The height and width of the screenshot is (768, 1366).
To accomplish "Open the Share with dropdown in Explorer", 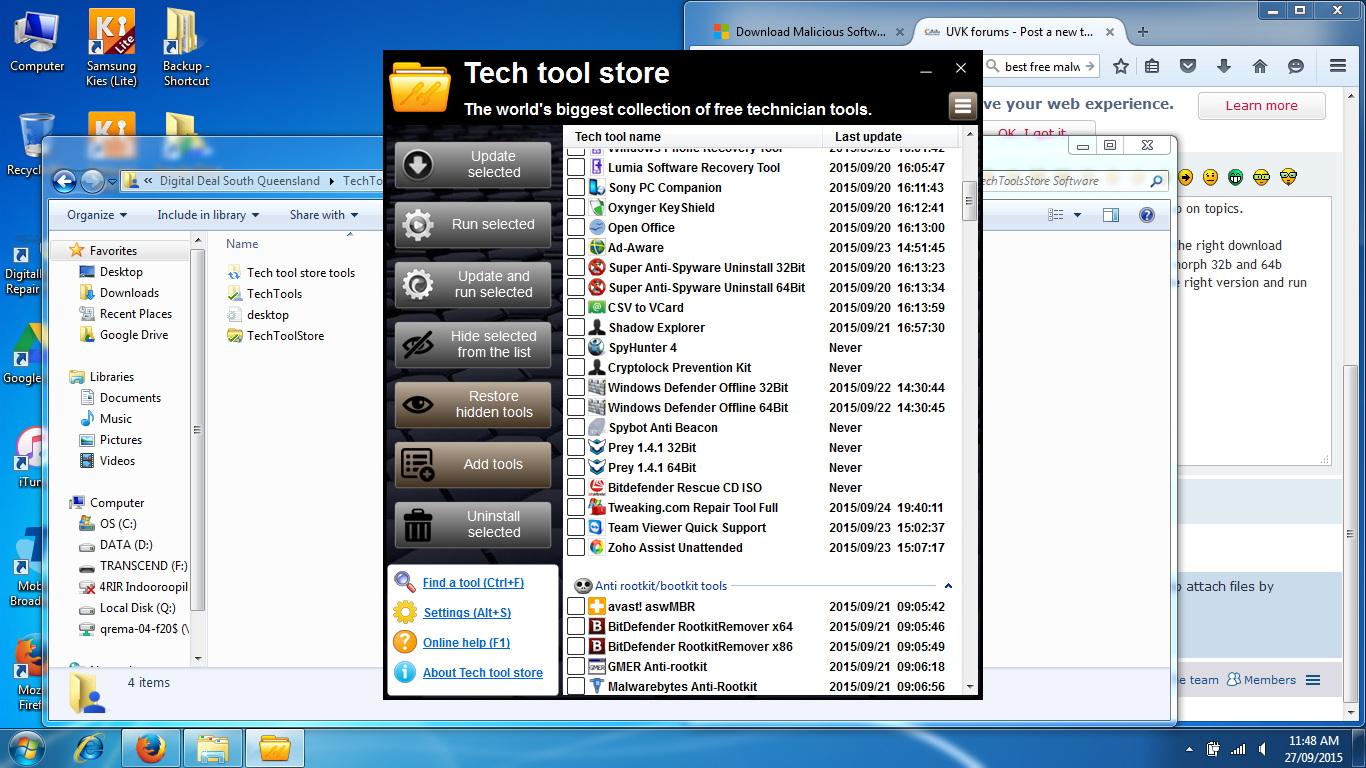I will click(x=323, y=215).
